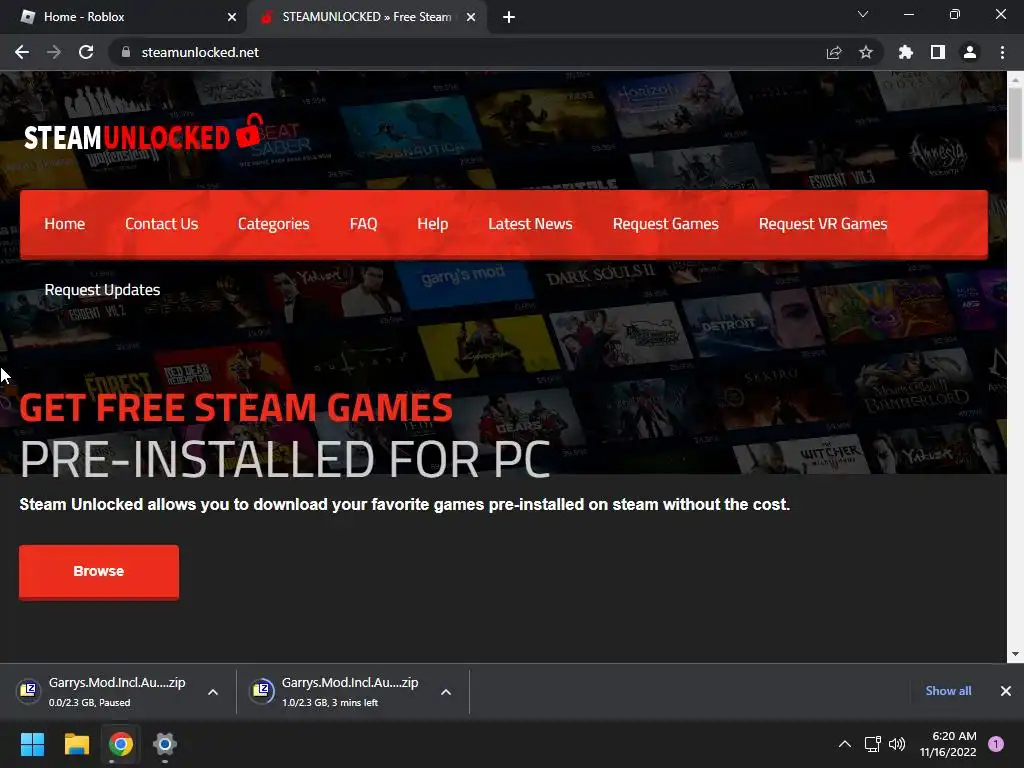Viewport: 1024px width, 768px height.
Task: Click the Garrys.Mod download with 3 mins left
Action: [351, 692]
